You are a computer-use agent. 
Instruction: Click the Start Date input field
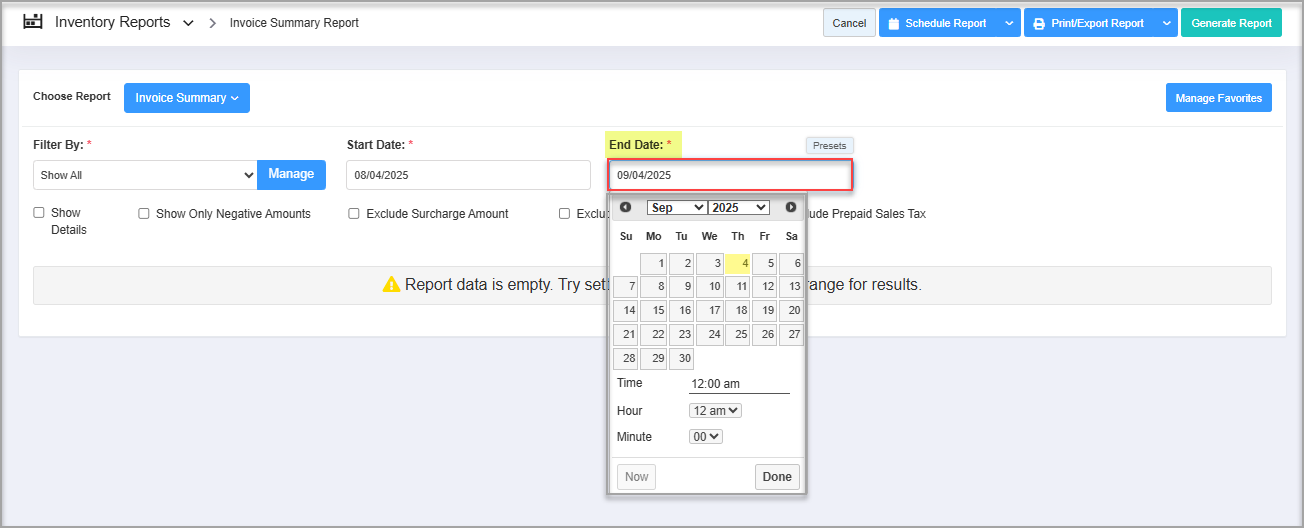pos(468,175)
